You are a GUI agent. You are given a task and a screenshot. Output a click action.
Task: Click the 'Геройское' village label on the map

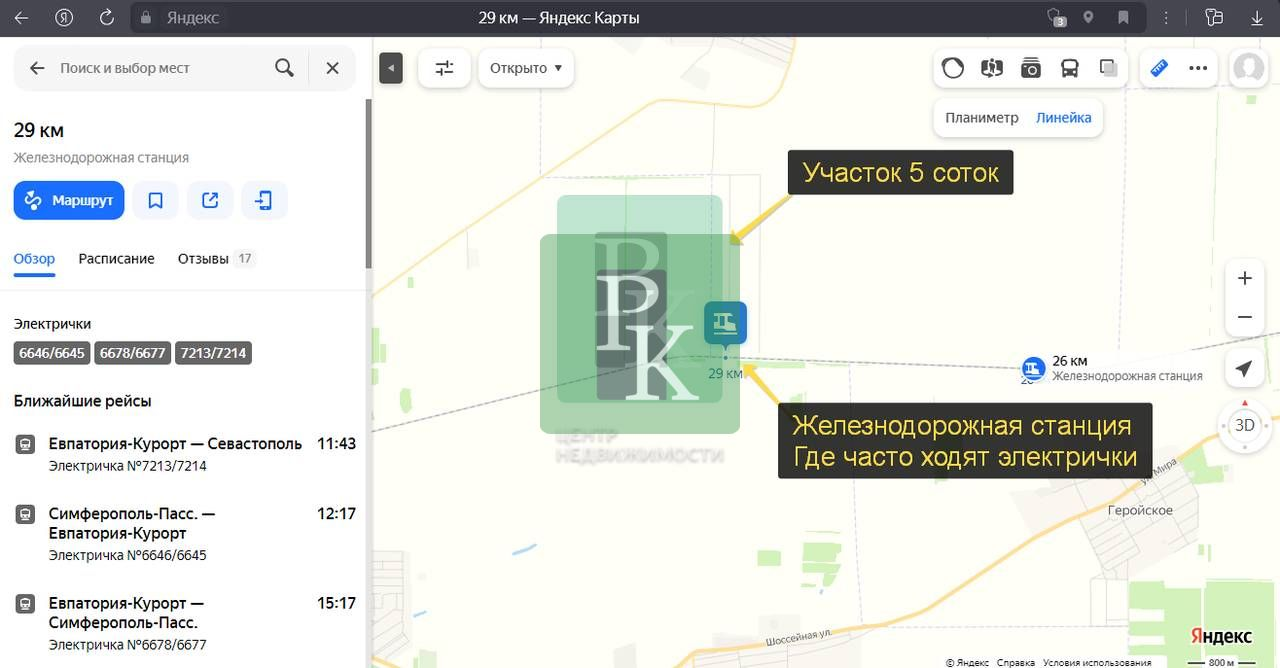tap(1140, 510)
